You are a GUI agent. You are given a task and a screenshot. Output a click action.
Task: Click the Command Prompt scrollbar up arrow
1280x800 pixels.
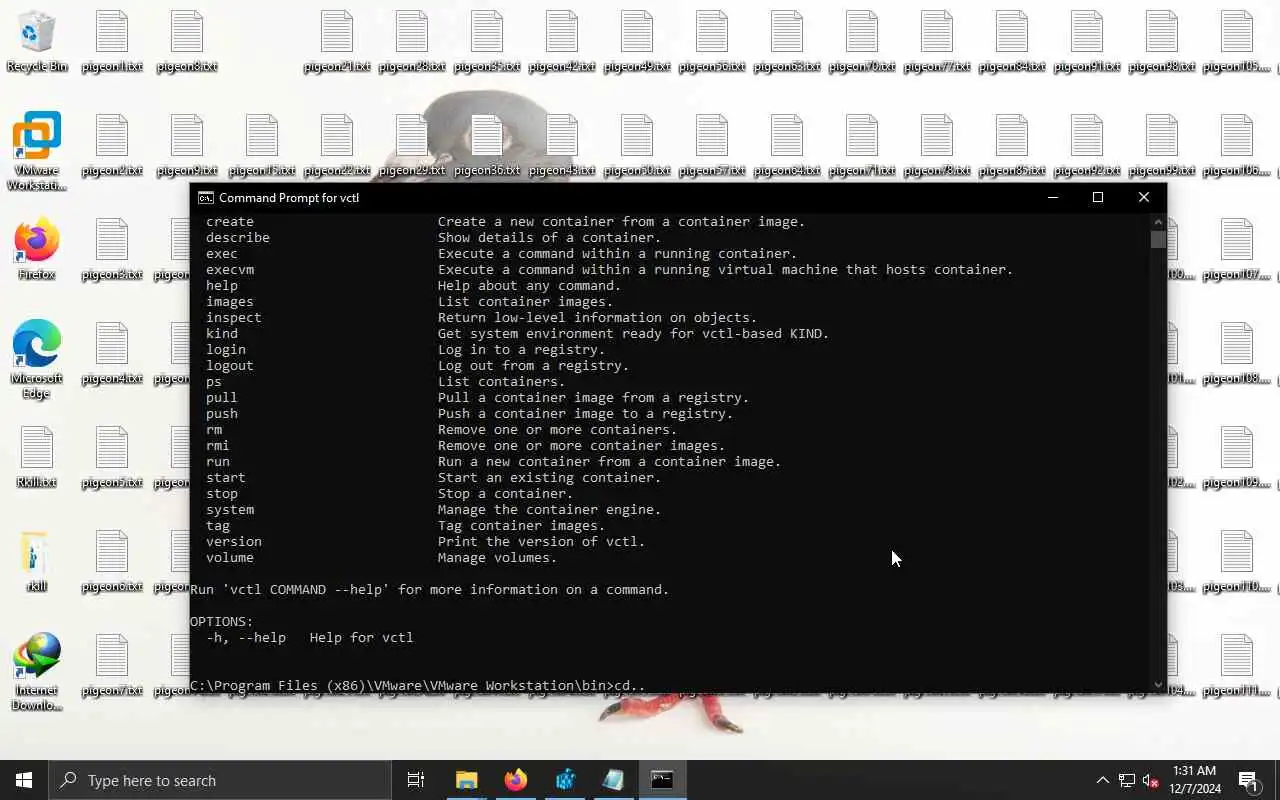[1158, 222]
